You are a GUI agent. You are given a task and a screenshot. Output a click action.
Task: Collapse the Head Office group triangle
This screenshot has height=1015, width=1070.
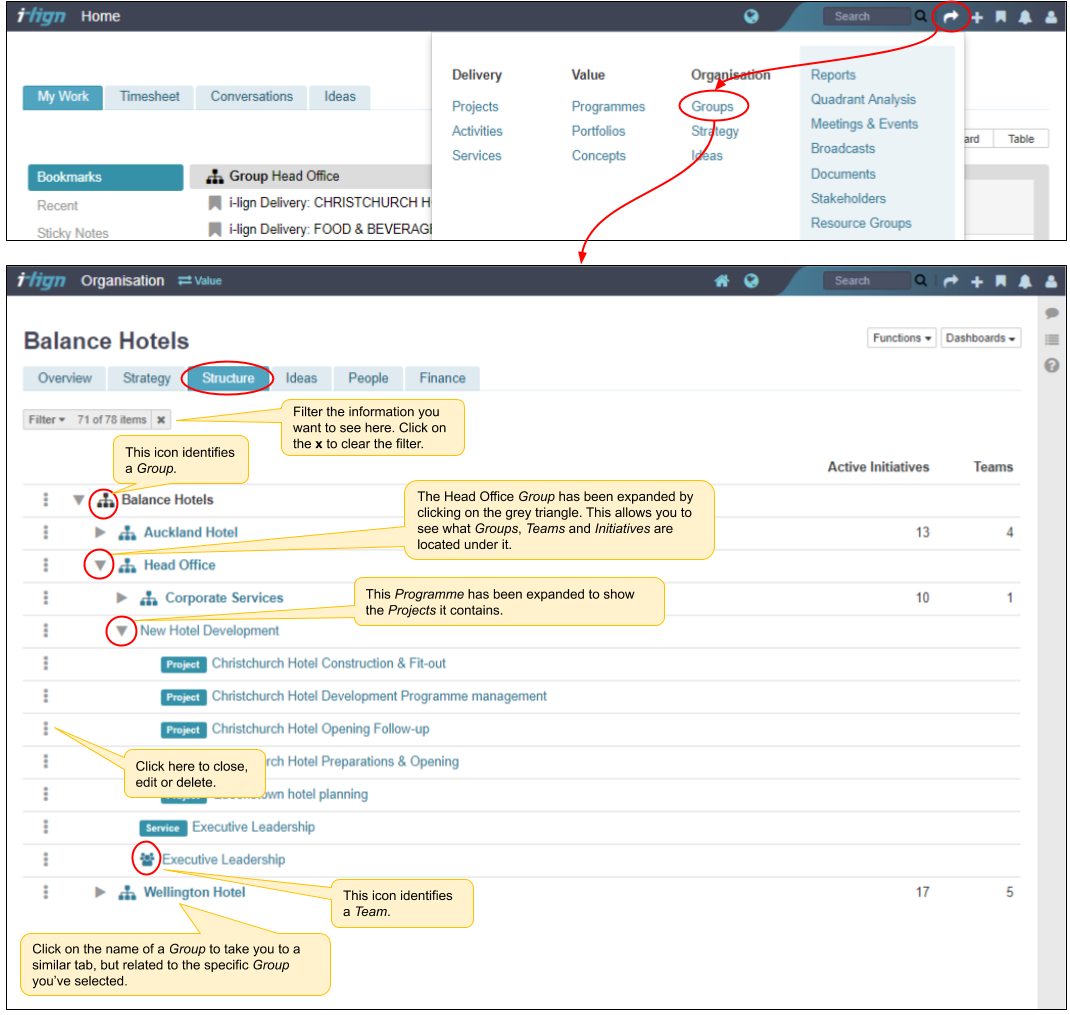[x=100, y=565]
